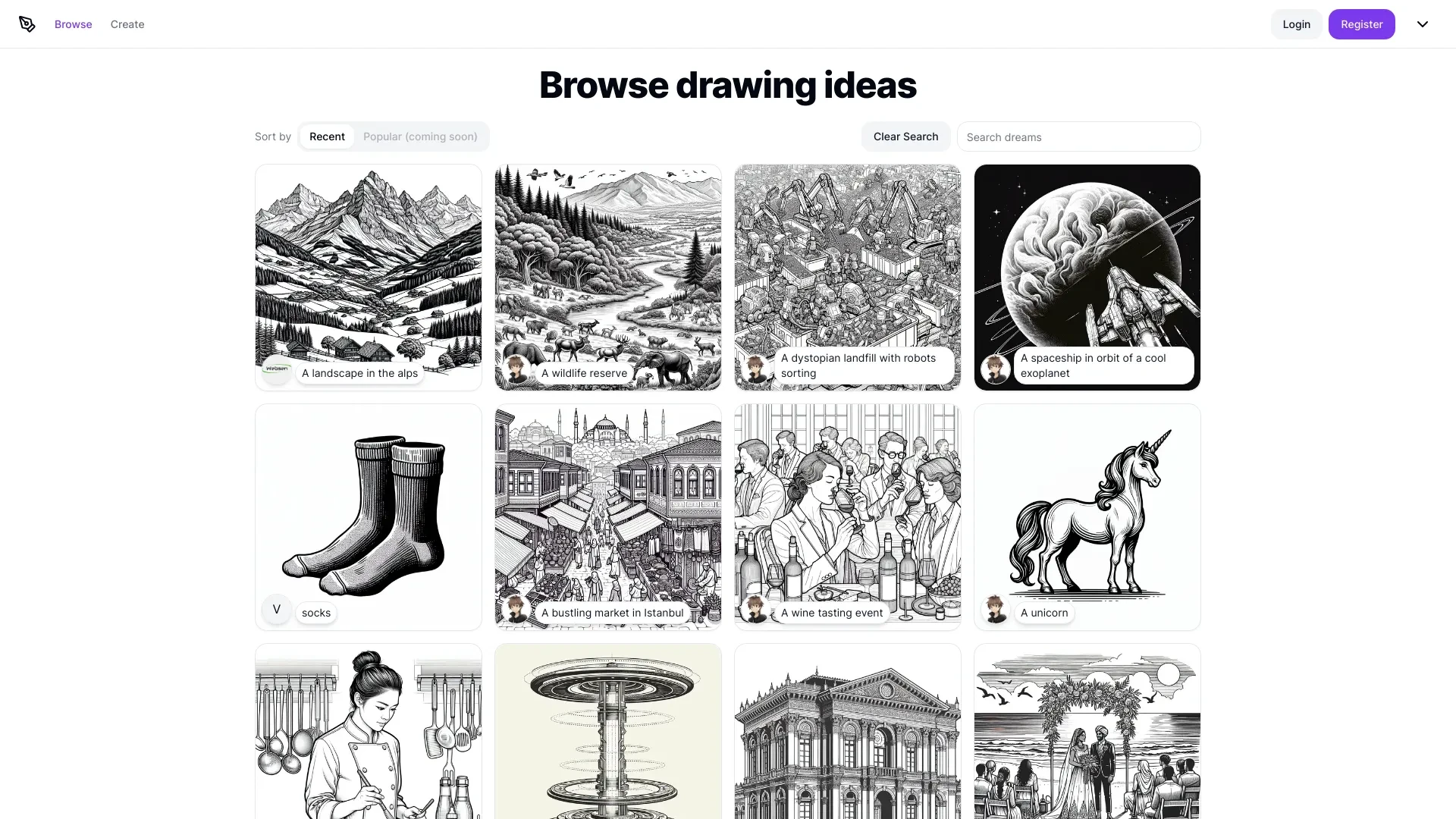Click the Create navigation icon
The image size is (1456, 819).
point(127,24)
